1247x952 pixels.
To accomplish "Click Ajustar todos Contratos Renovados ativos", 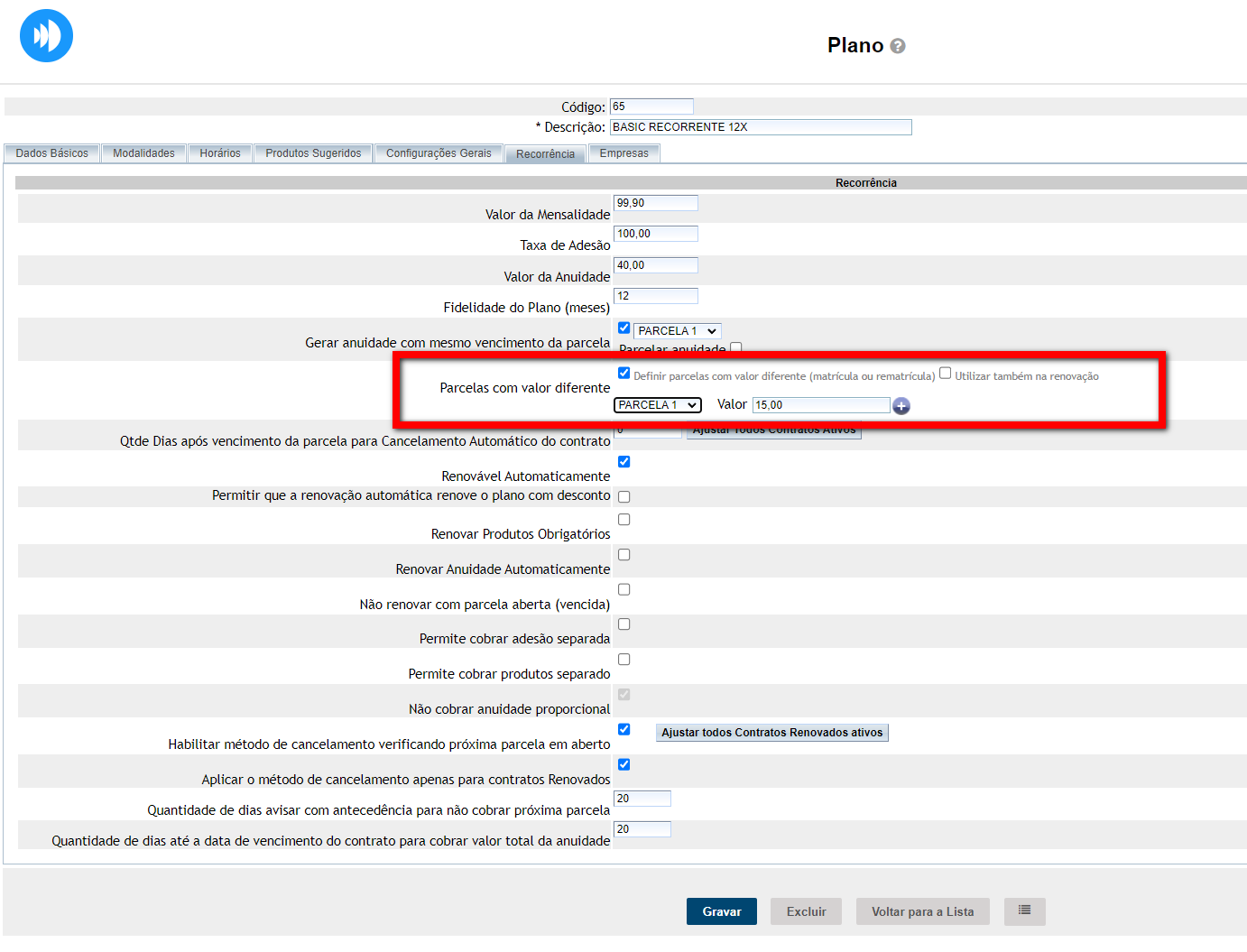I will (771, 733).
